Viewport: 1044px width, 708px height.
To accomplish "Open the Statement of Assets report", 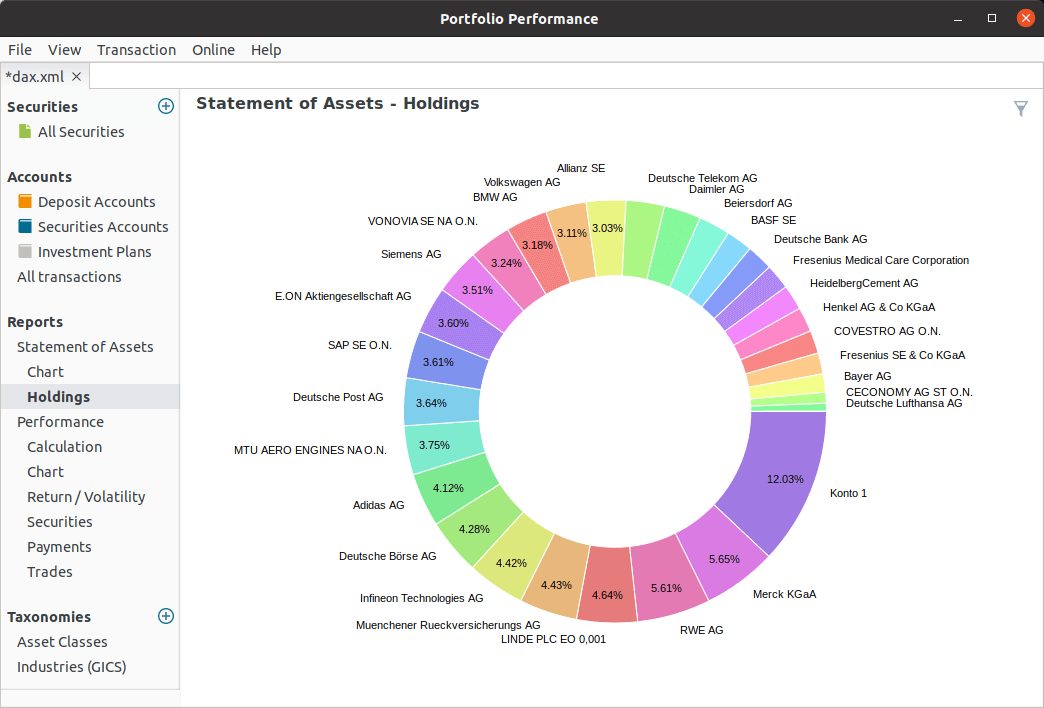I will pos(85,346).
